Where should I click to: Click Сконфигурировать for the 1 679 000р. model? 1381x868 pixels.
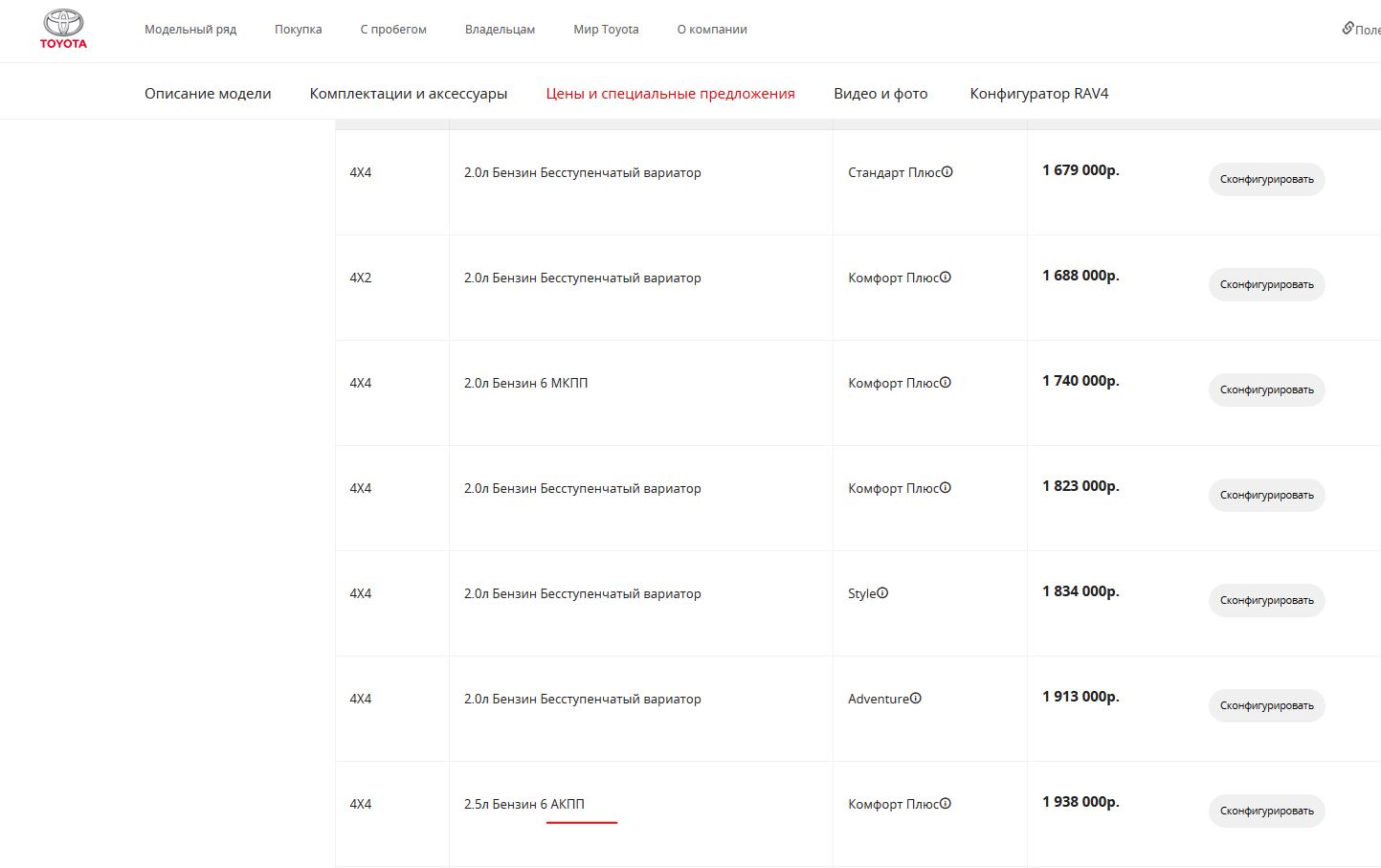point(1266,179)
